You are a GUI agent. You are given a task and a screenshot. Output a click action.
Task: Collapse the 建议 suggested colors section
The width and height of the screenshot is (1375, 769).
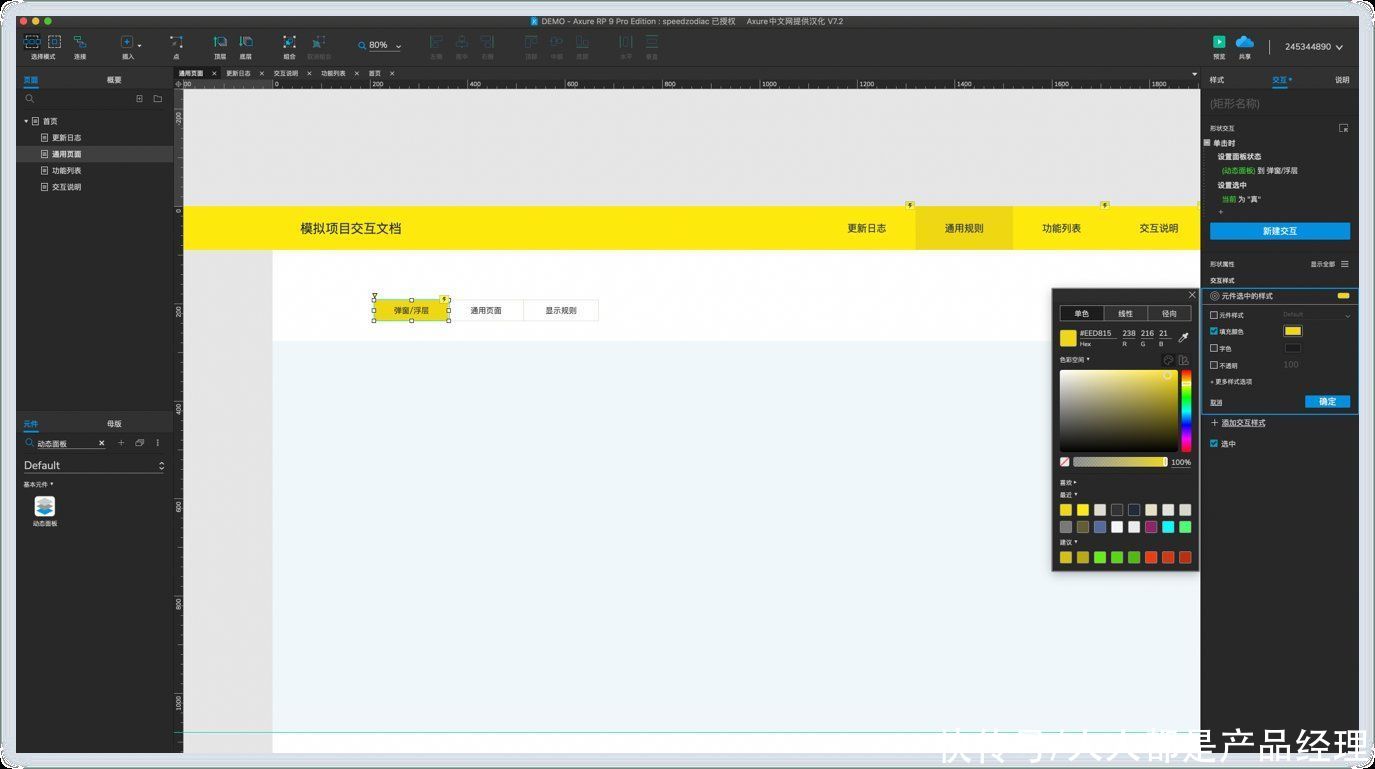point(1068,542)
